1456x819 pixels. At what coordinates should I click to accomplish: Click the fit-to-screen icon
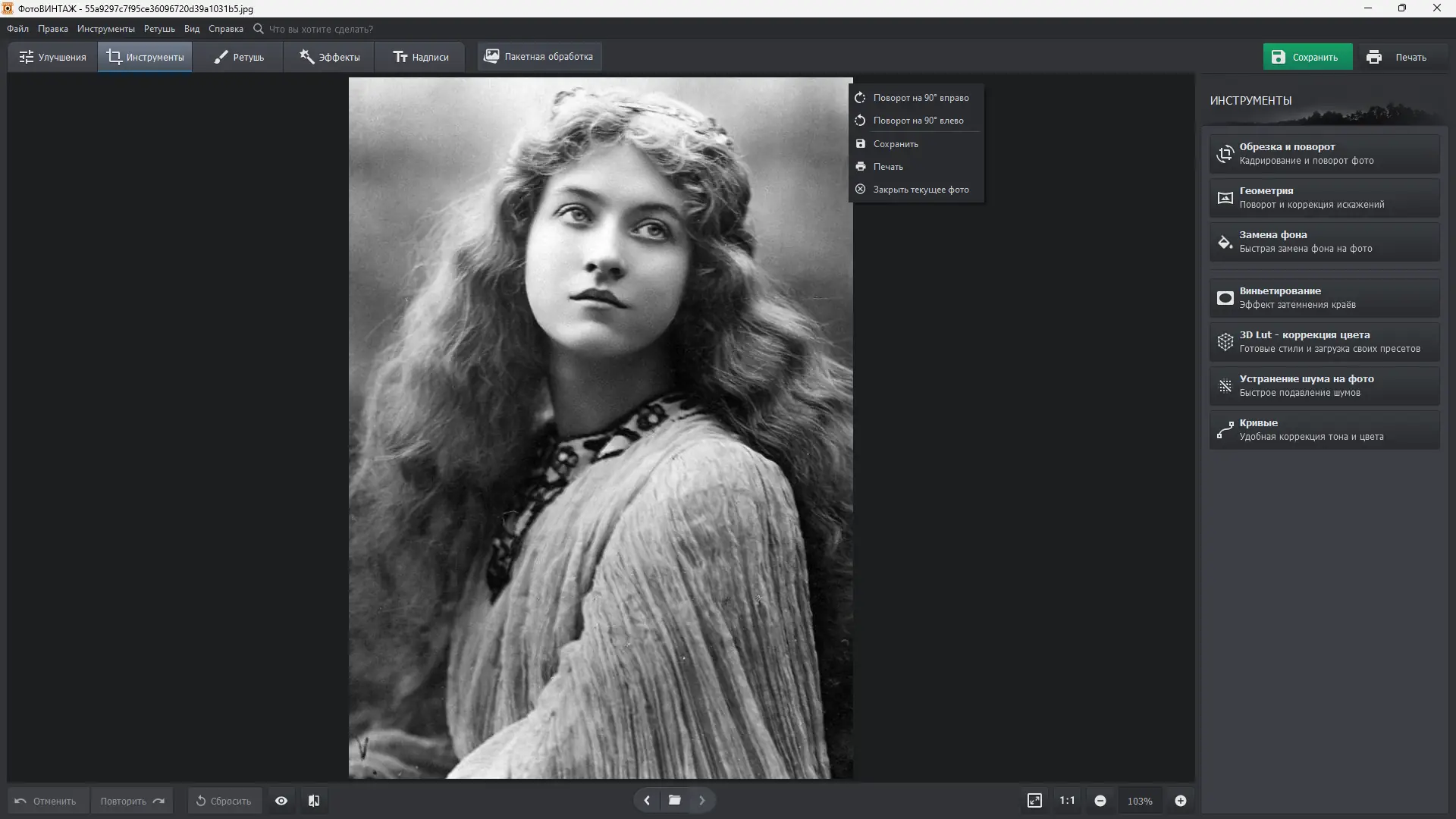point(1034,801)
